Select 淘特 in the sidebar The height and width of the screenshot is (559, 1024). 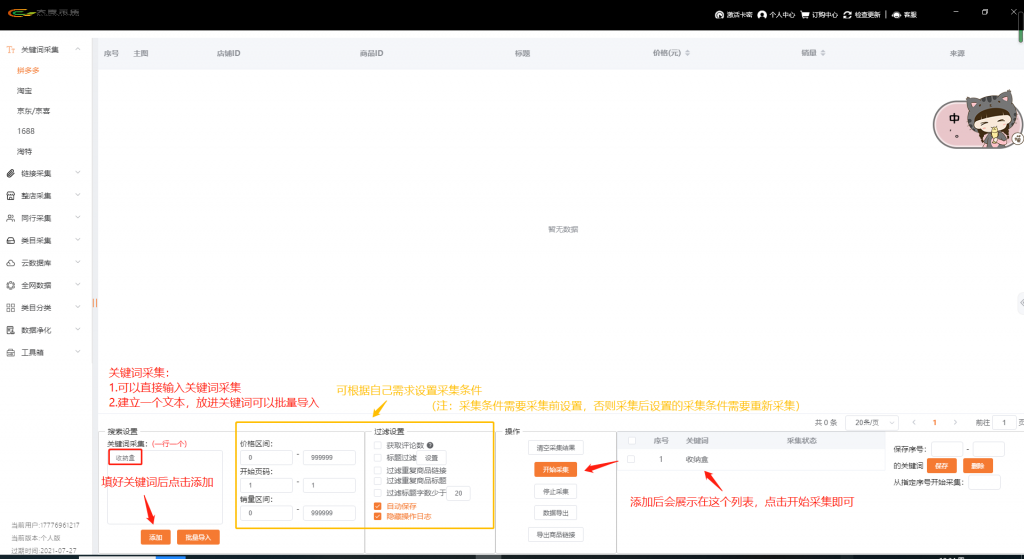(x=24, y=152)
